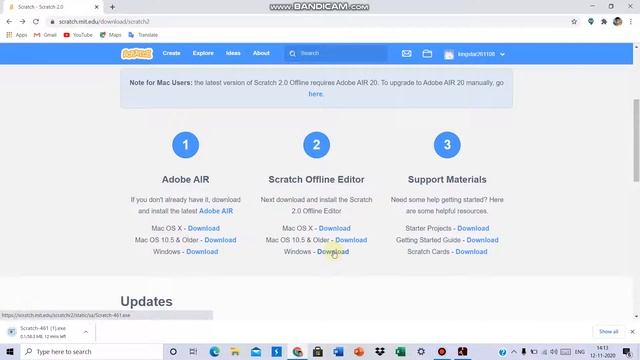Click the address bar URL
This screenshot has height=360, width=640.
click(x=104, y=22)
